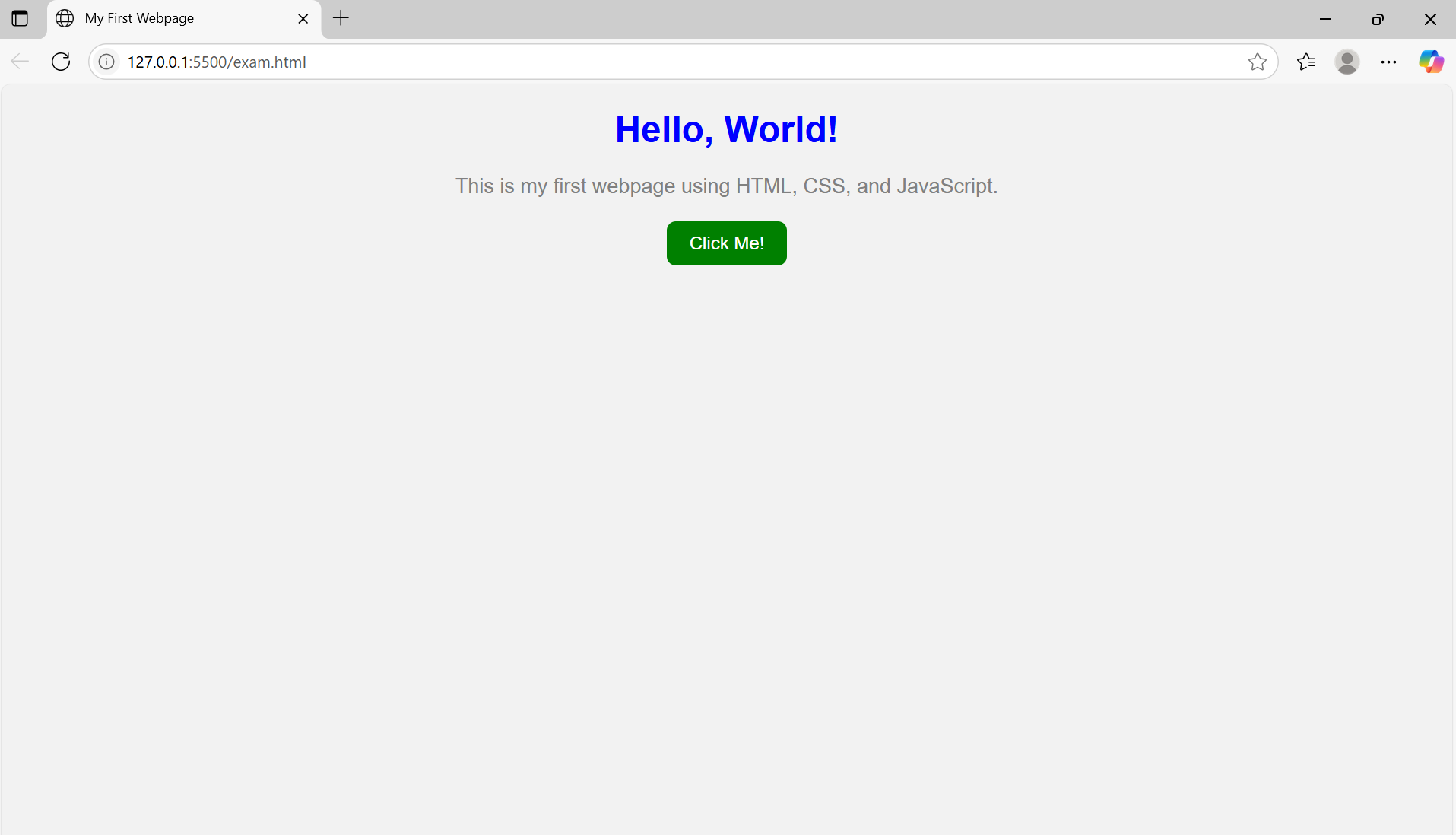This screenshot has height=835, width=1456.
Task: Open Settings and more ellipsis menu
Action: 1388,62
